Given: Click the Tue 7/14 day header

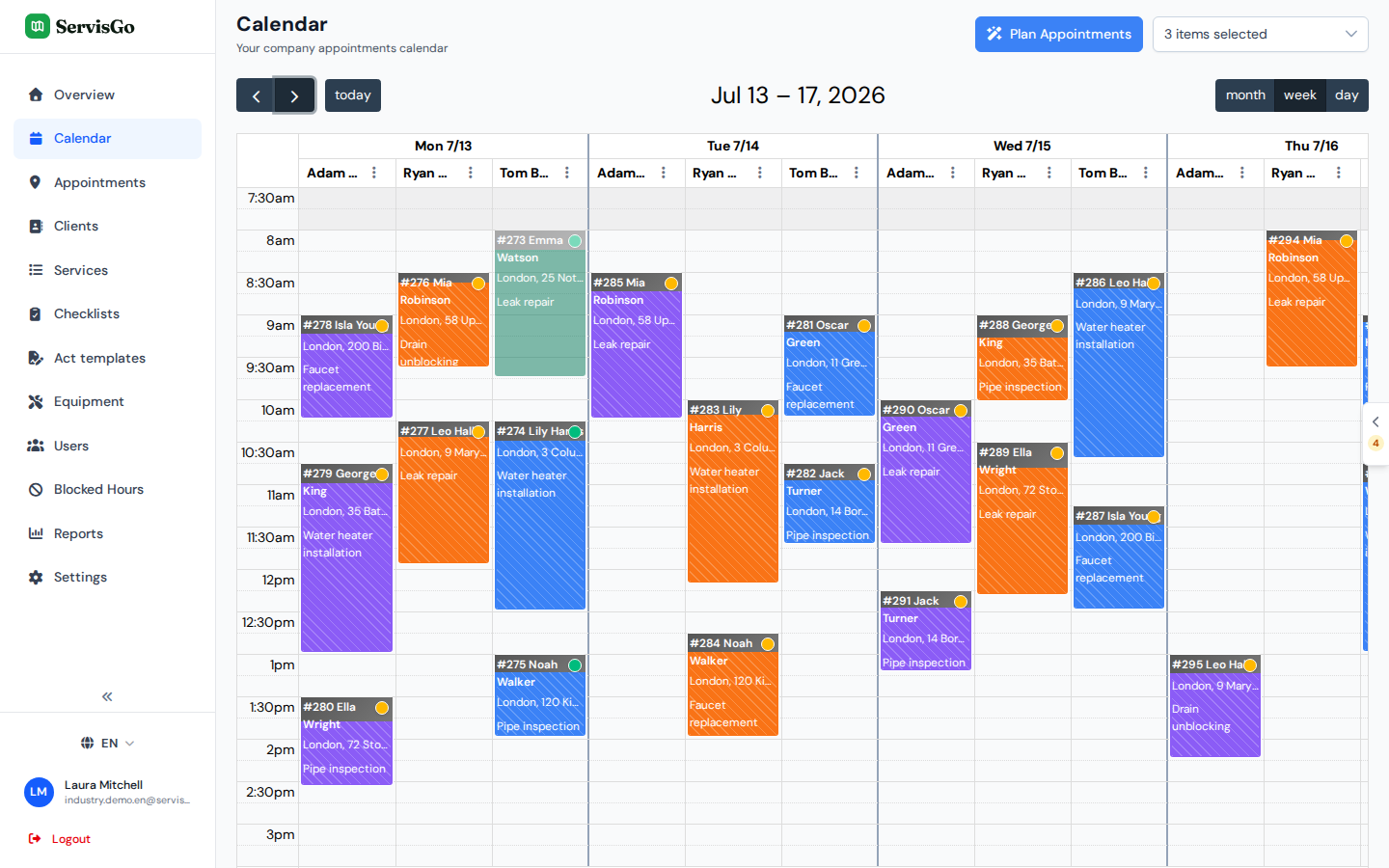Looking at the screenshot, I should 733,146.
